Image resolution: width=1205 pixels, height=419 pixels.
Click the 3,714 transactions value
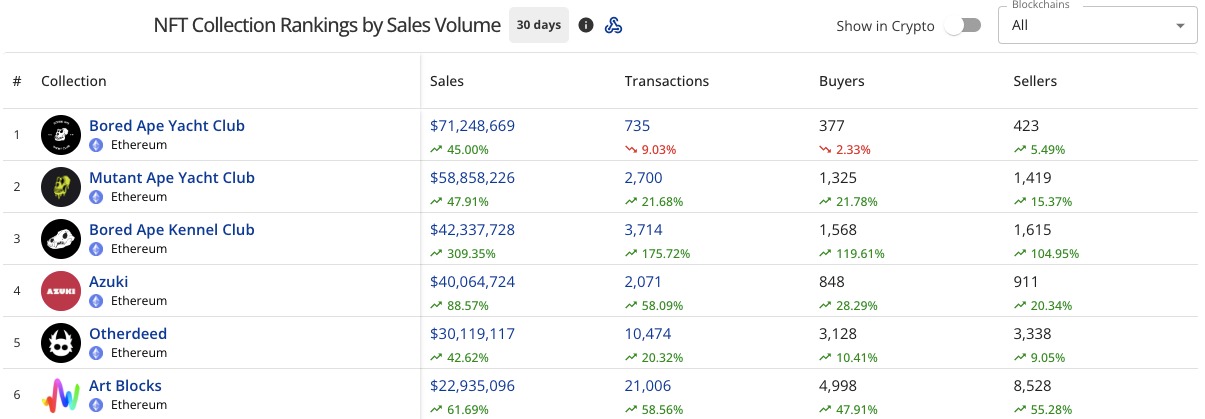coord(643,230)
